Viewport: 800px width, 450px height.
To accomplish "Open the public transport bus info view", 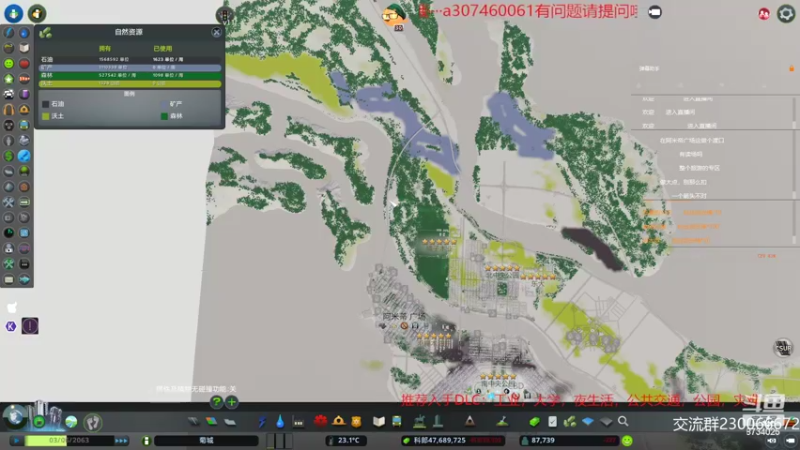I will (x=24, y=125).
